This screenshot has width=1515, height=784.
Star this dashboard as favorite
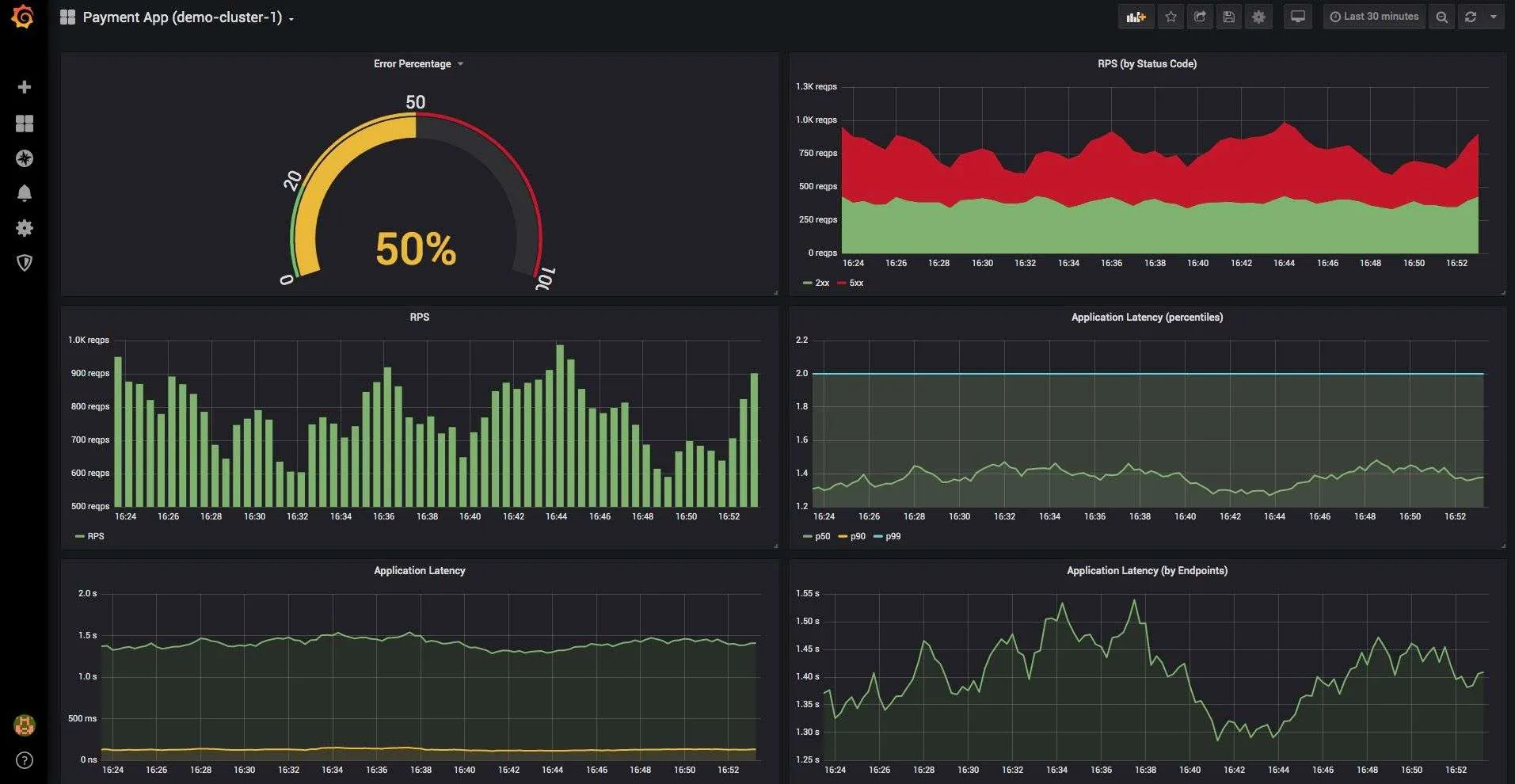(x=1171, y=17)
